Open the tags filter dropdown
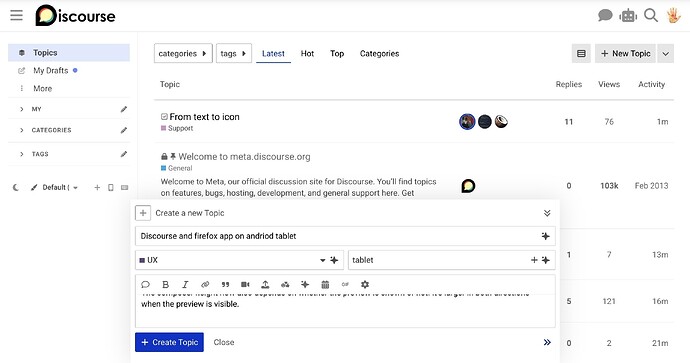 (234, 53)
